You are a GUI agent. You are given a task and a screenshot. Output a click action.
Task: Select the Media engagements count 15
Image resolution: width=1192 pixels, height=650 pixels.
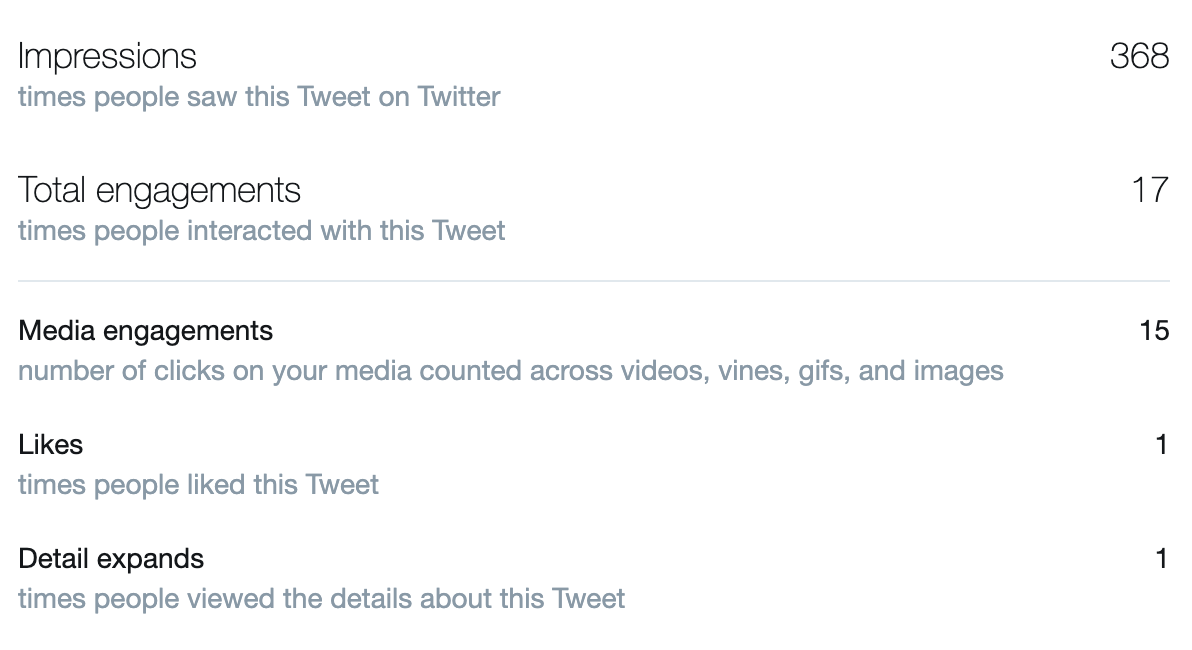[1154, 331]
